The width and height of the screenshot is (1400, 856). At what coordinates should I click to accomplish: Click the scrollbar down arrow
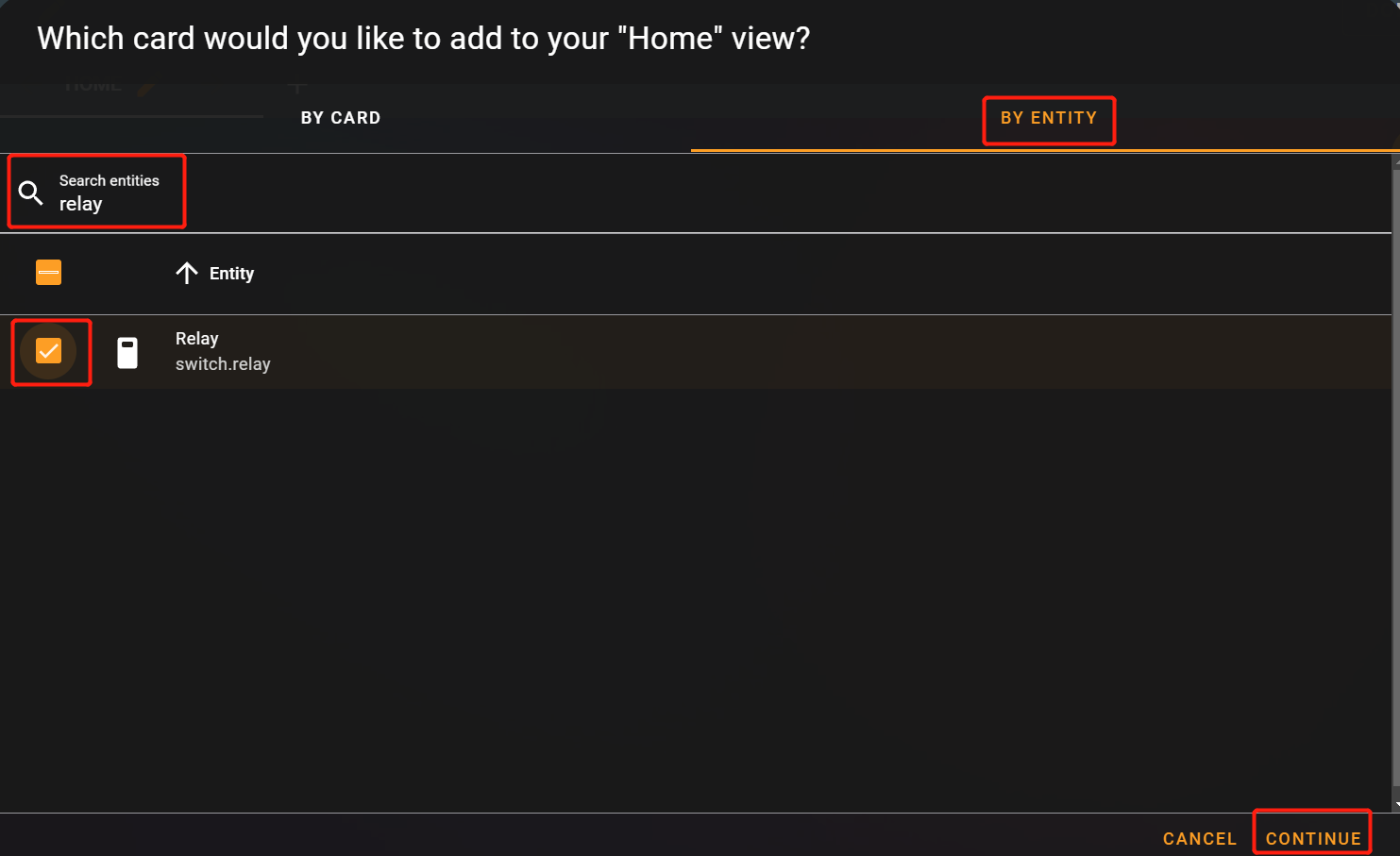1396,805
